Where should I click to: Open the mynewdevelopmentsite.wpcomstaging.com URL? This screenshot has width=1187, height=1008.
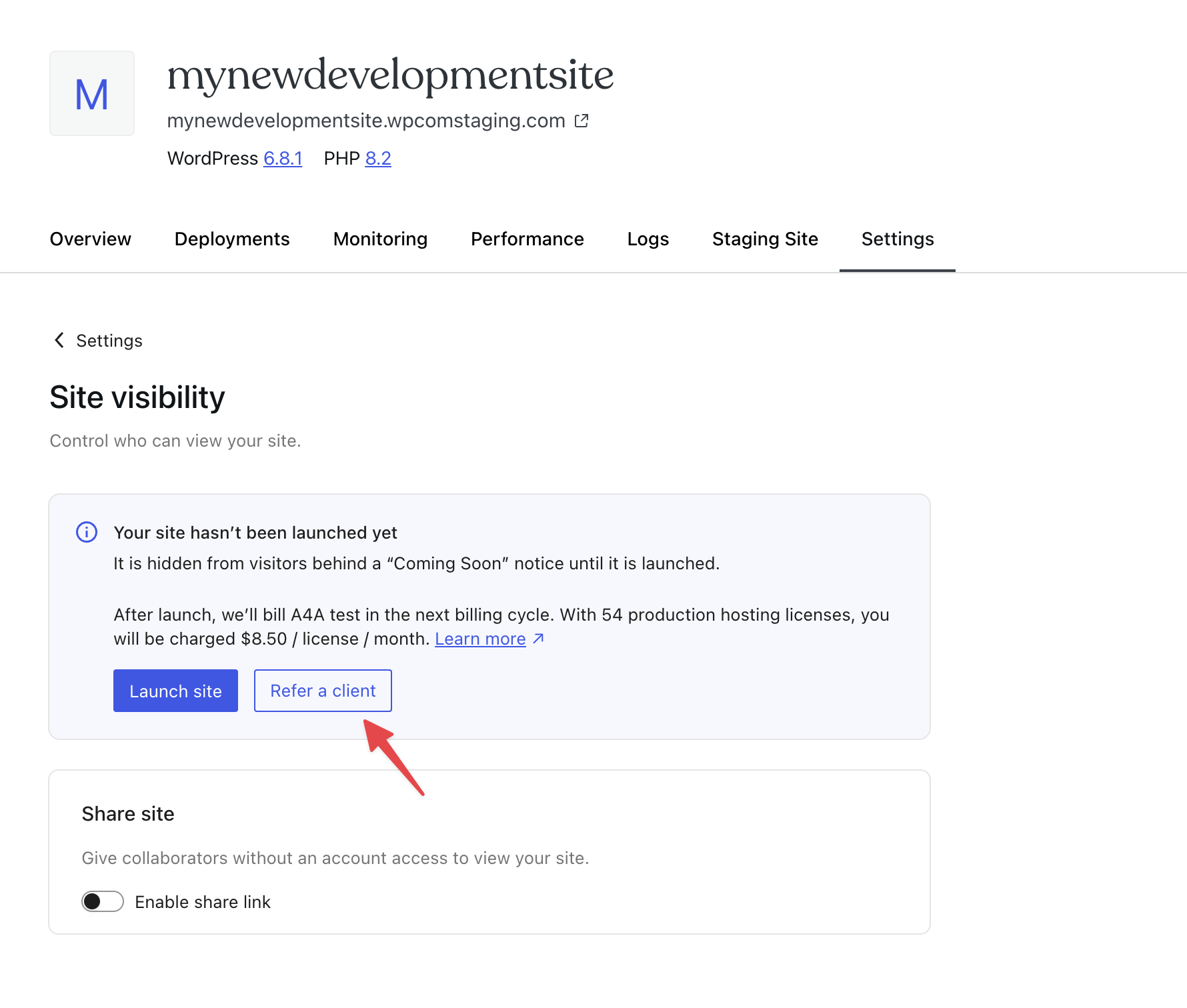coord(366,121)
